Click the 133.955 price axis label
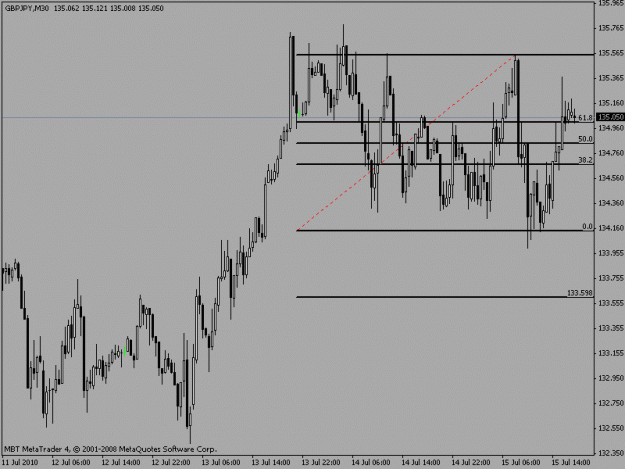 611,253
